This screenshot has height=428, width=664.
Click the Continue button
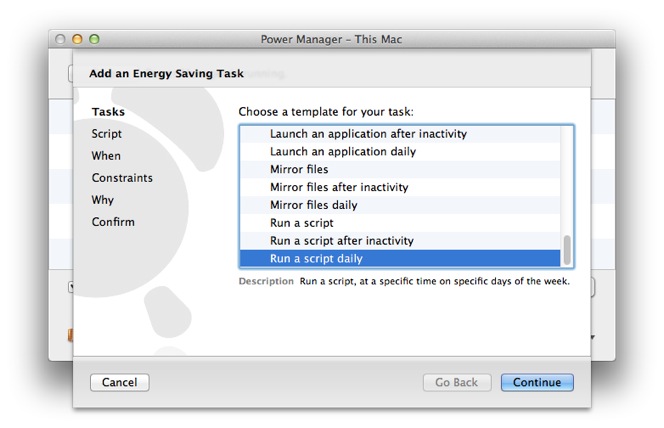[x=537, y=382]
